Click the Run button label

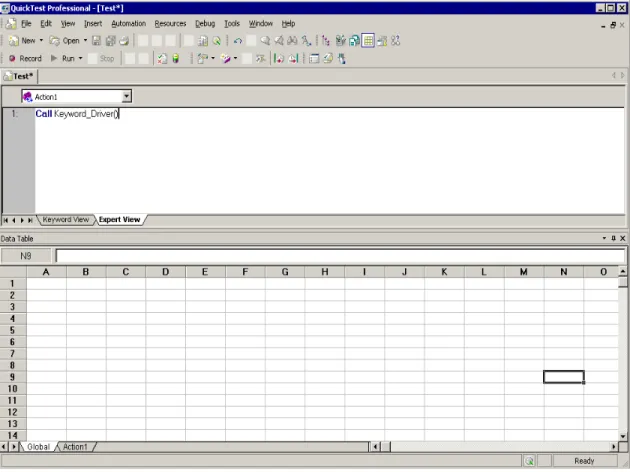[x=68, y=59]
